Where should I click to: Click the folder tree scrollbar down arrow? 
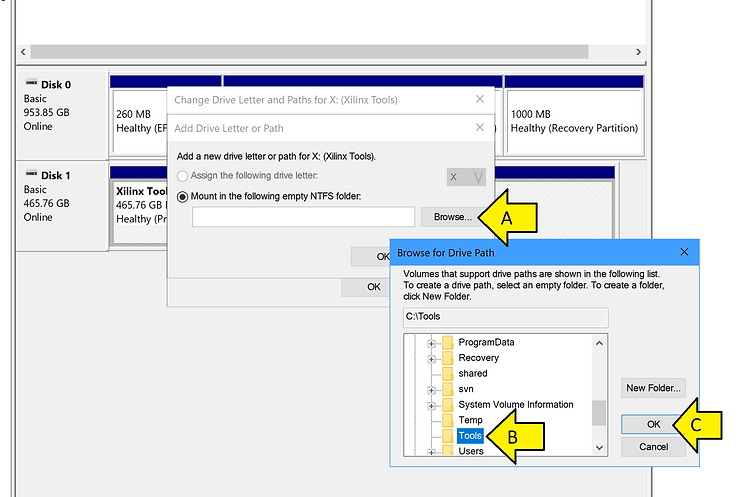tap(599, 446)
